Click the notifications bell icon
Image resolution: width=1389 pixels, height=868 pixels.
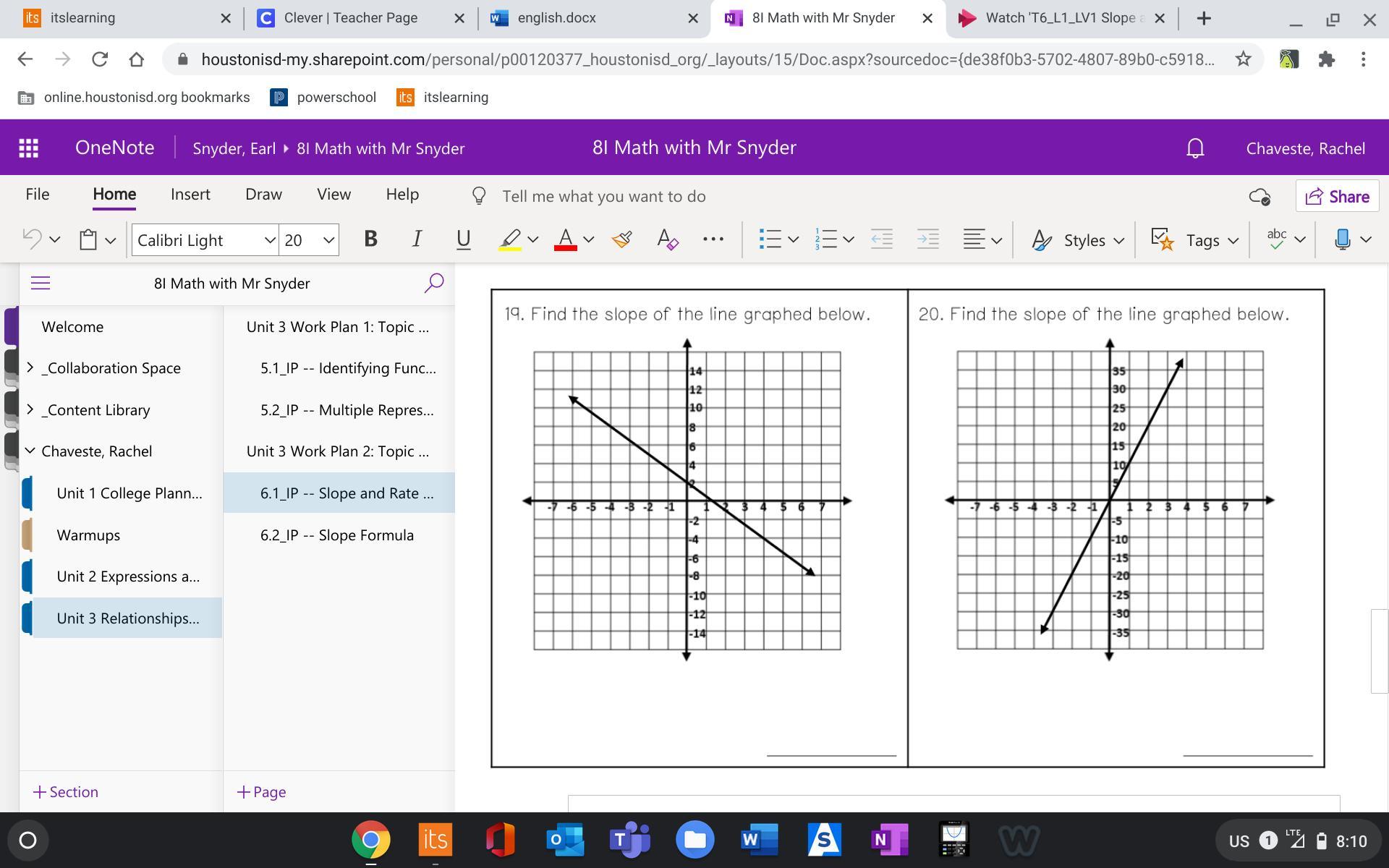(1195, 148)
